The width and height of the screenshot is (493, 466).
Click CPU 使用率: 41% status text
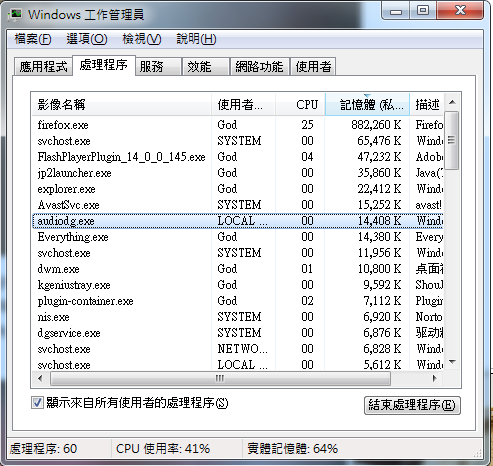(x=163, y=449)
